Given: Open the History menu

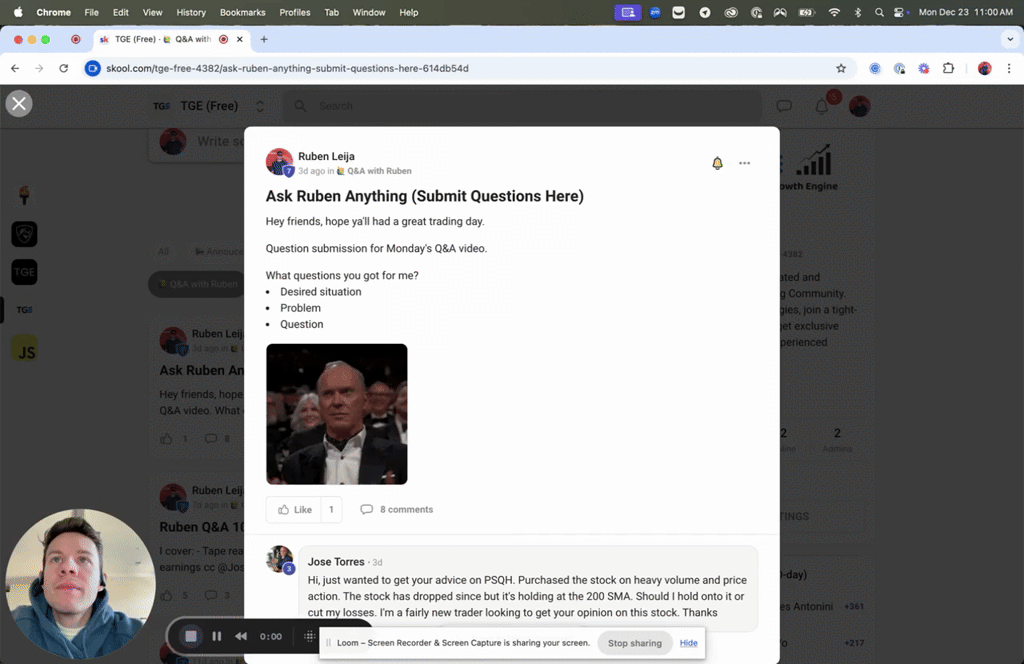Looking at the screenshot, I should tap(191, 12).
